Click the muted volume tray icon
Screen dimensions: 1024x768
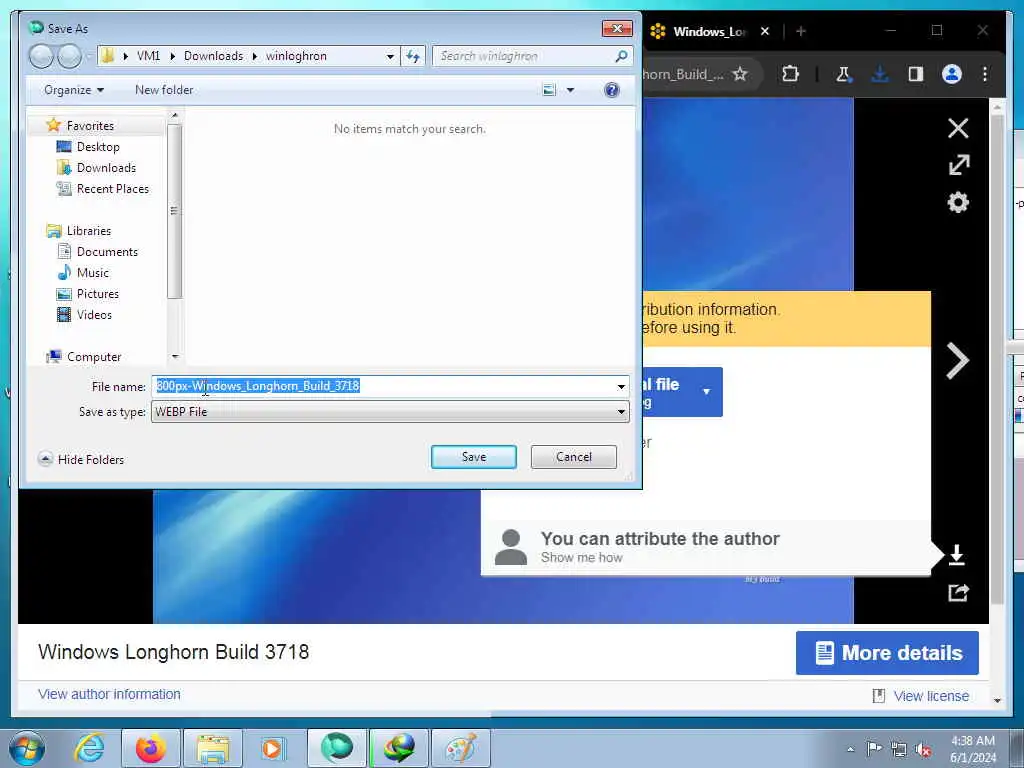point(923,750)
